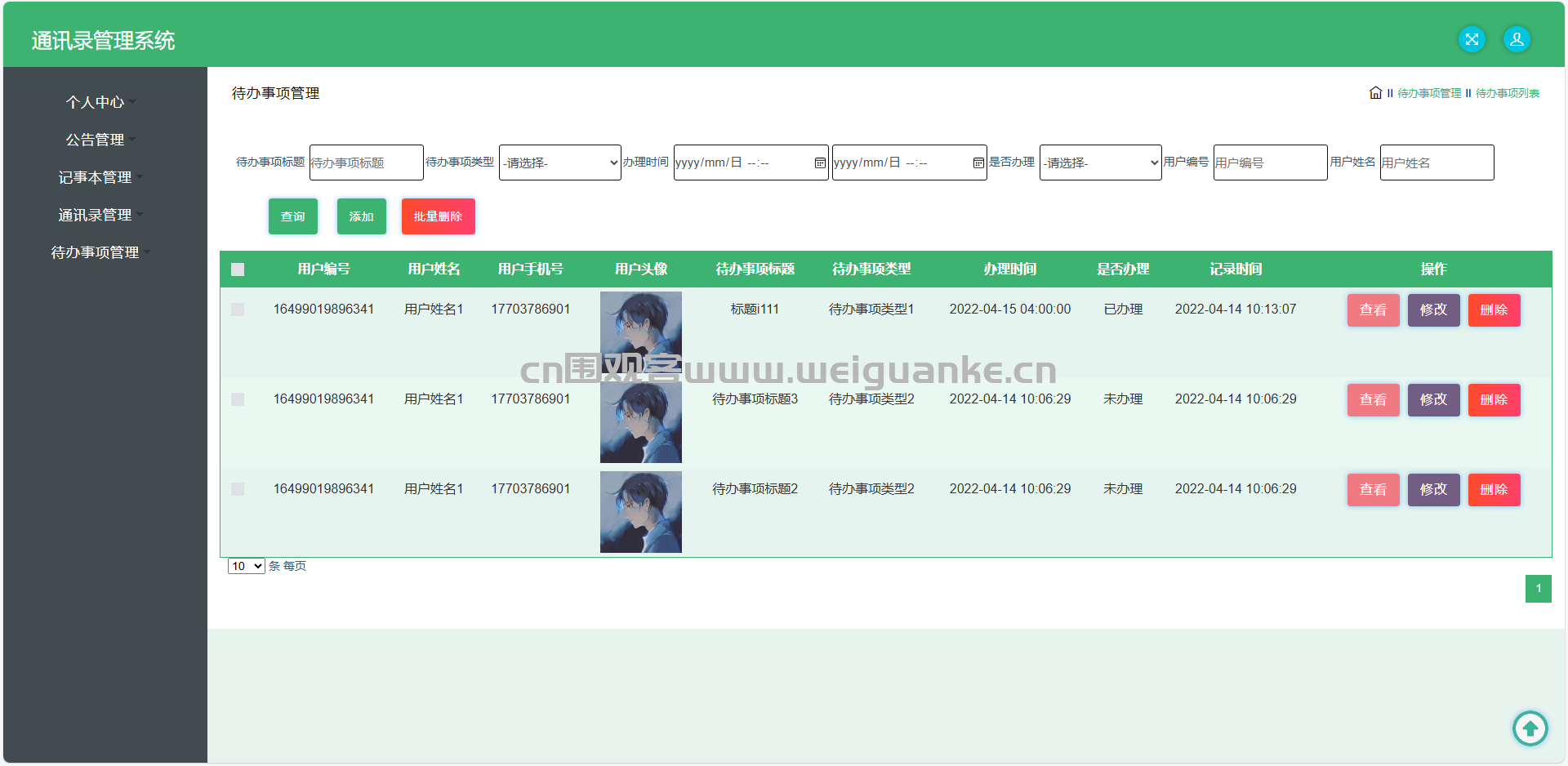Check the row checkbox for 待办事项标题3
1568x766 pixels.
[x=238, y=399]
